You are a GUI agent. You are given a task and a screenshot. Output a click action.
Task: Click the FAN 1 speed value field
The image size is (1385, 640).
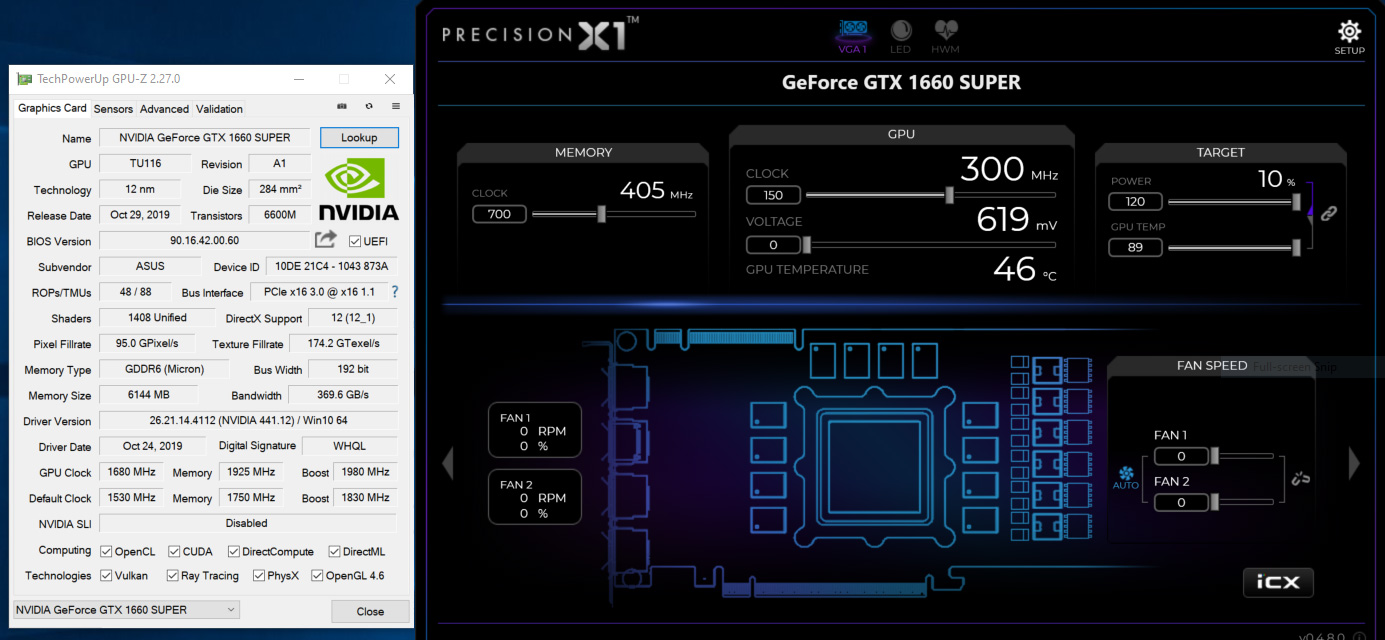[1181, 456]
